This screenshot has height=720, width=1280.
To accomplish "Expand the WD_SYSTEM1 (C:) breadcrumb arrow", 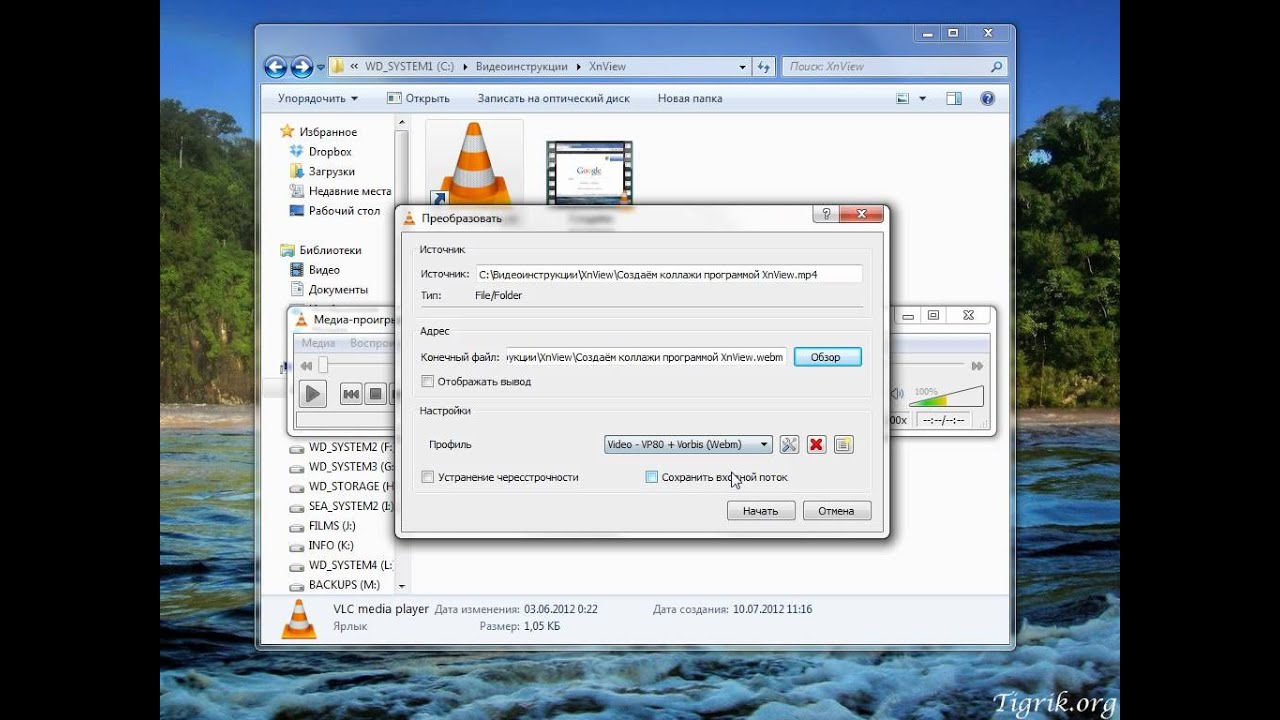I will pyautogui.click(x=463, y=67).
